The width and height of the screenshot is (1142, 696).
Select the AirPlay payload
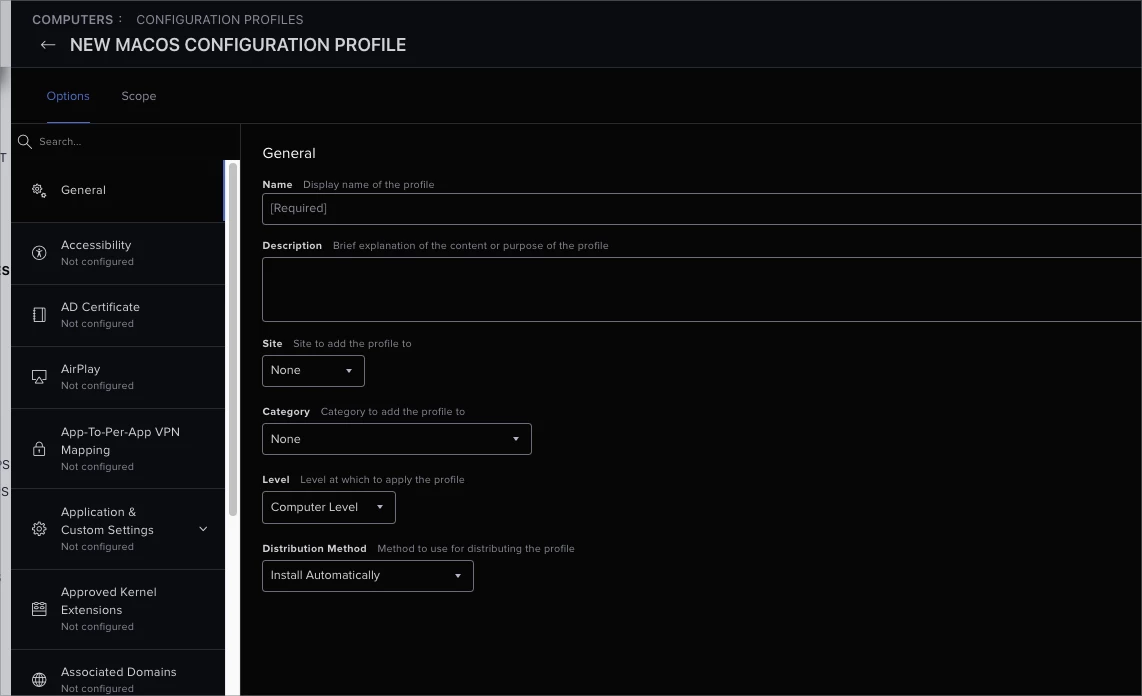118,376
